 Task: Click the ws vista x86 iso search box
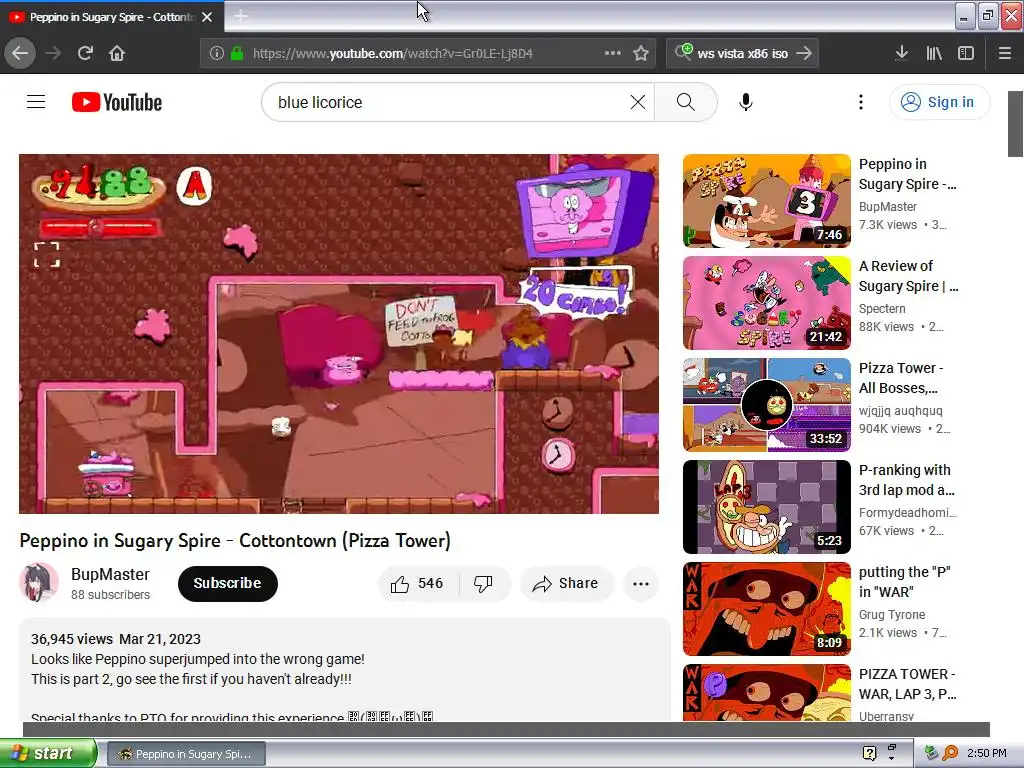click(x=743, y=54)
